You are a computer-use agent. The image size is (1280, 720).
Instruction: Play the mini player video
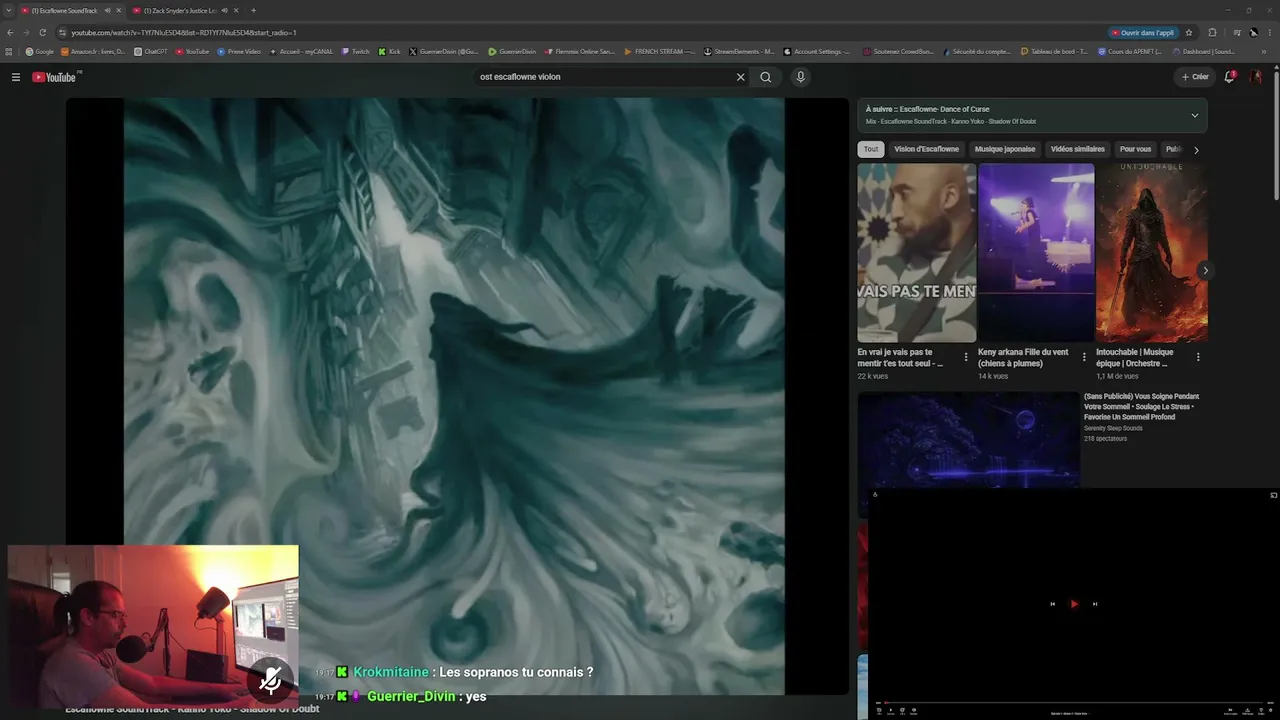point(1074,604)
